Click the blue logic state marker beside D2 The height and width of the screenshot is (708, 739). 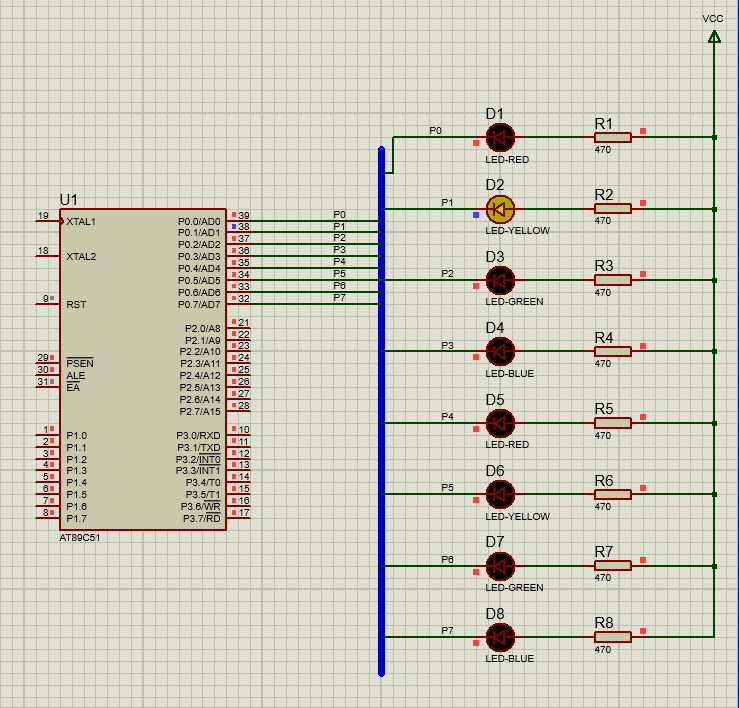(x=476, y=215)
